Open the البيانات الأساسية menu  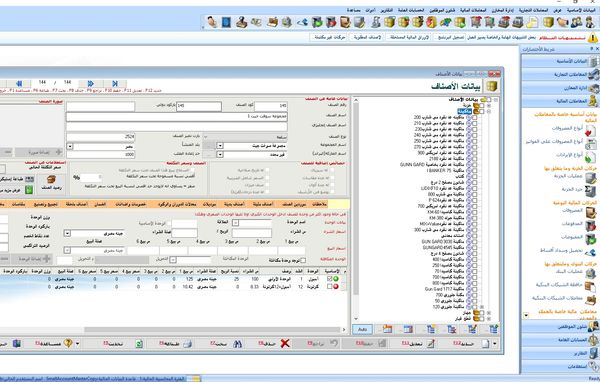point(581,10)
